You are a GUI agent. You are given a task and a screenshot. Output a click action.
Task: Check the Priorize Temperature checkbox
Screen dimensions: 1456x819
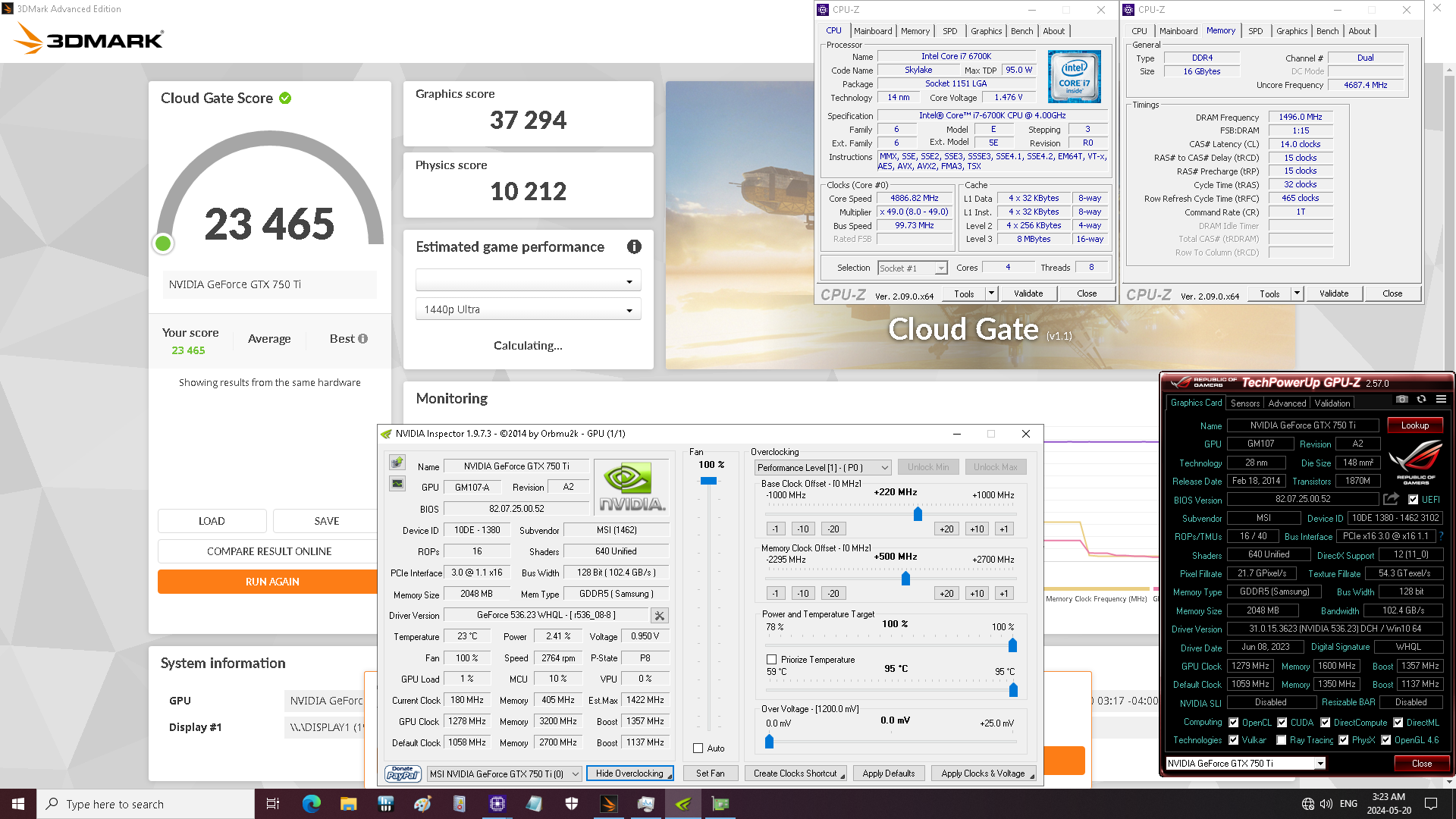[772, 660]
